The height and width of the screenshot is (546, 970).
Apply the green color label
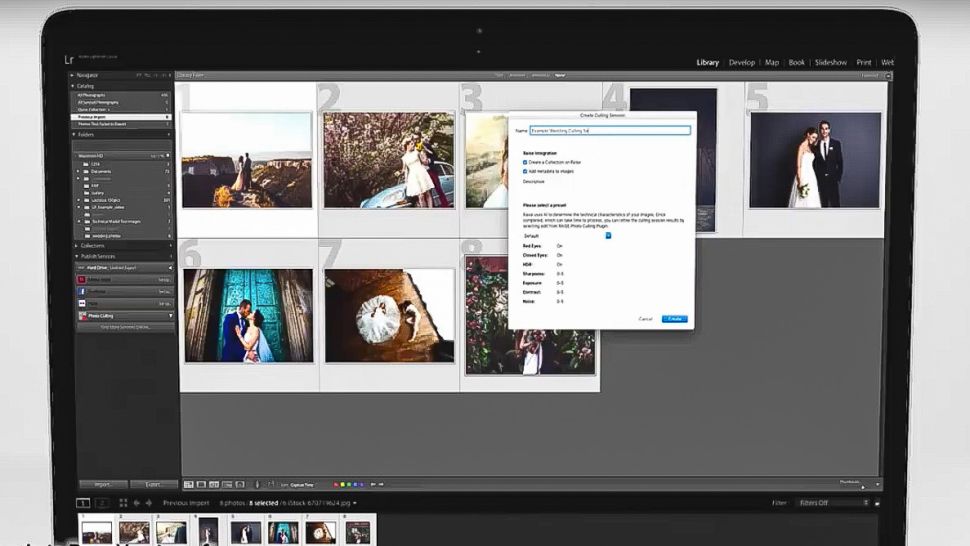348,484
